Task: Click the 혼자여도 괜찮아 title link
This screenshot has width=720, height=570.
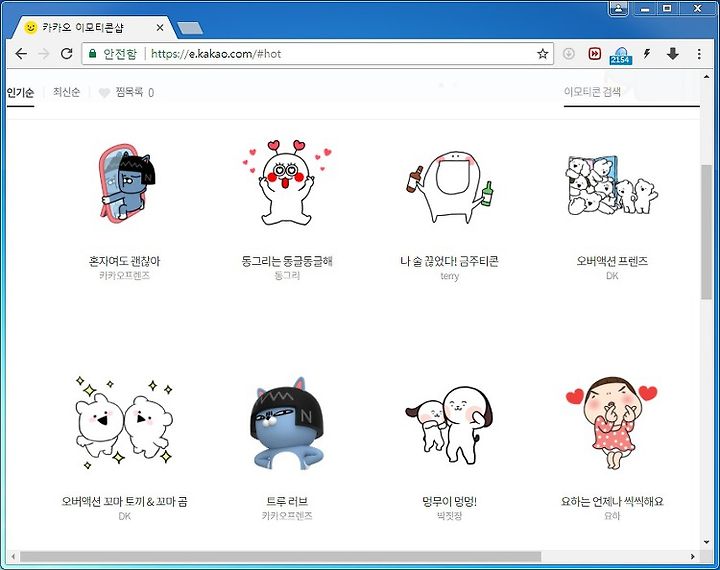Action: pos(124,261)
